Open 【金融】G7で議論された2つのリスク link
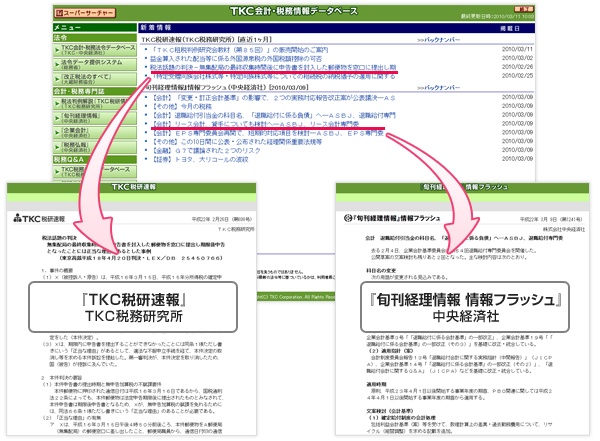 [206, 150]
